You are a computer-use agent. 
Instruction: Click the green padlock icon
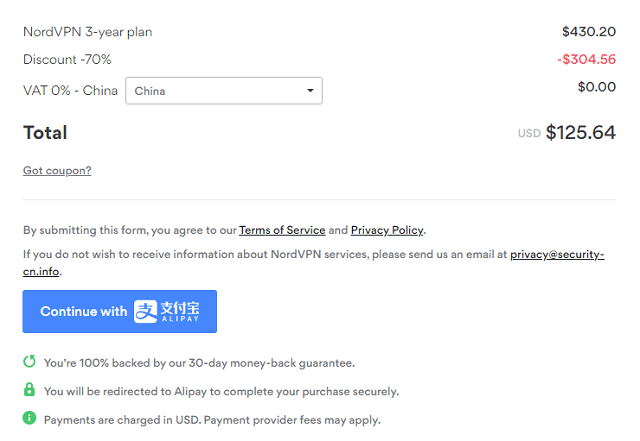click(x=30, y=390)
